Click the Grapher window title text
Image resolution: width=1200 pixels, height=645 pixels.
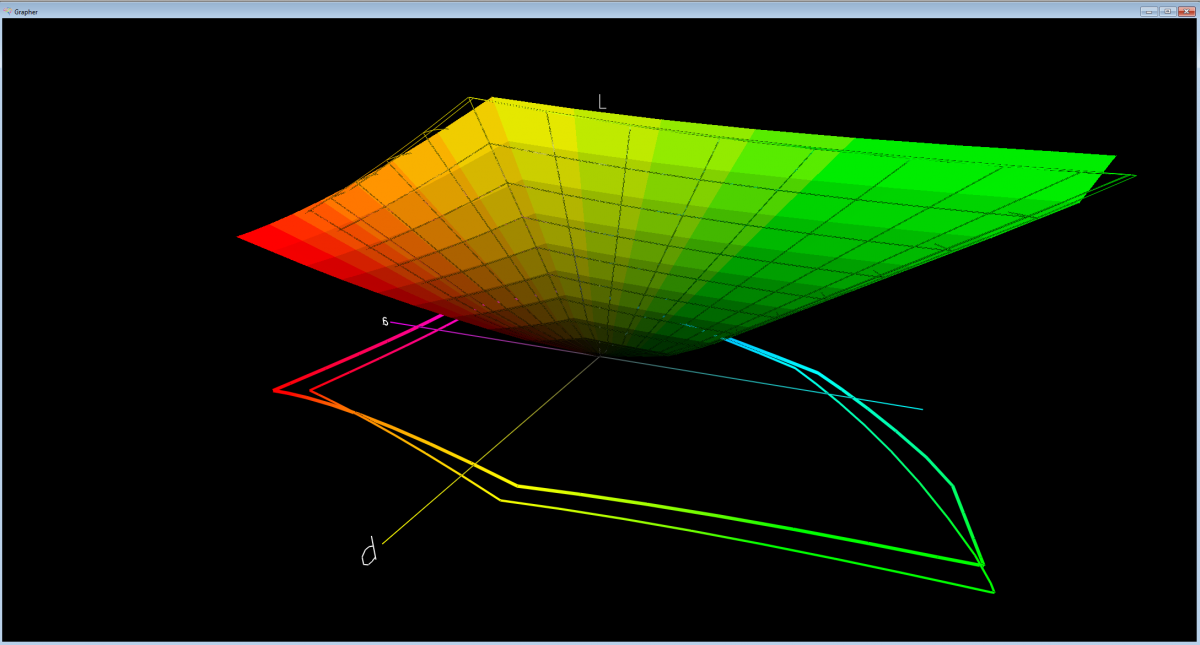coord(26,11)
